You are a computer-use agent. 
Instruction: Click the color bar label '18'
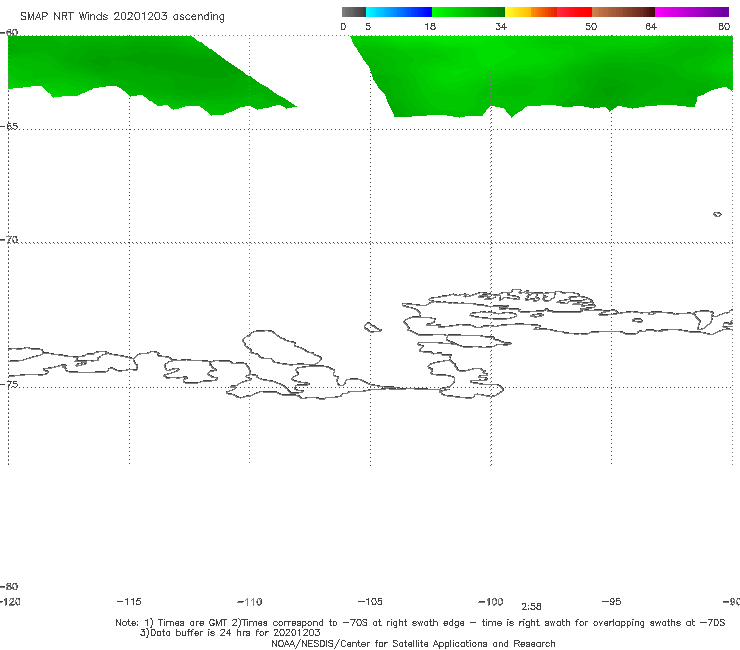(x=430, y=27)
